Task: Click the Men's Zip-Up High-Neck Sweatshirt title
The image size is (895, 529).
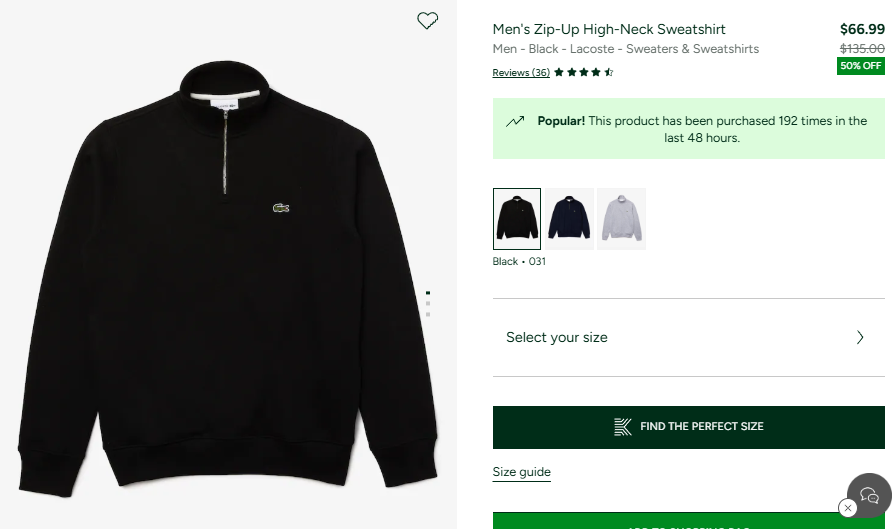Action: click(x=609, y=29)
